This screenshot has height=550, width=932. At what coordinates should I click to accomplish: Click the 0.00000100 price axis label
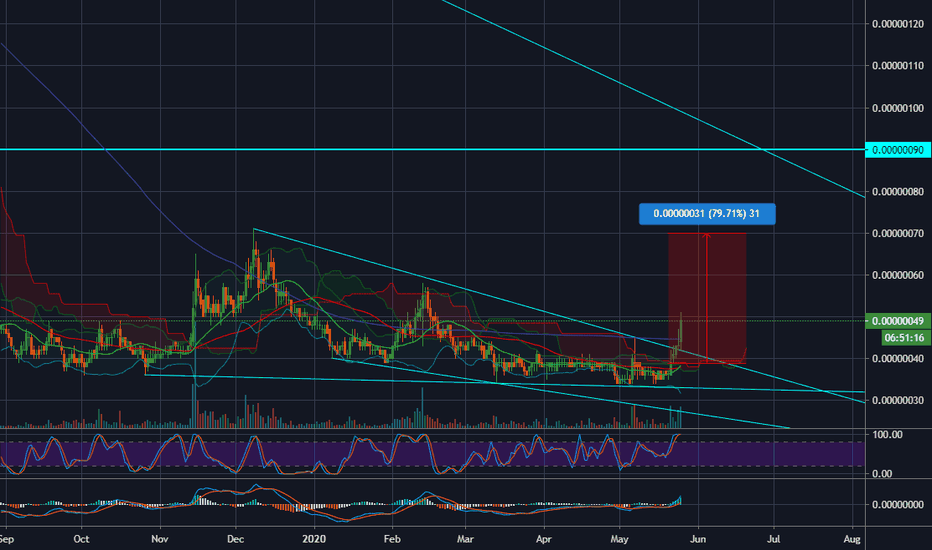(898, 108)
